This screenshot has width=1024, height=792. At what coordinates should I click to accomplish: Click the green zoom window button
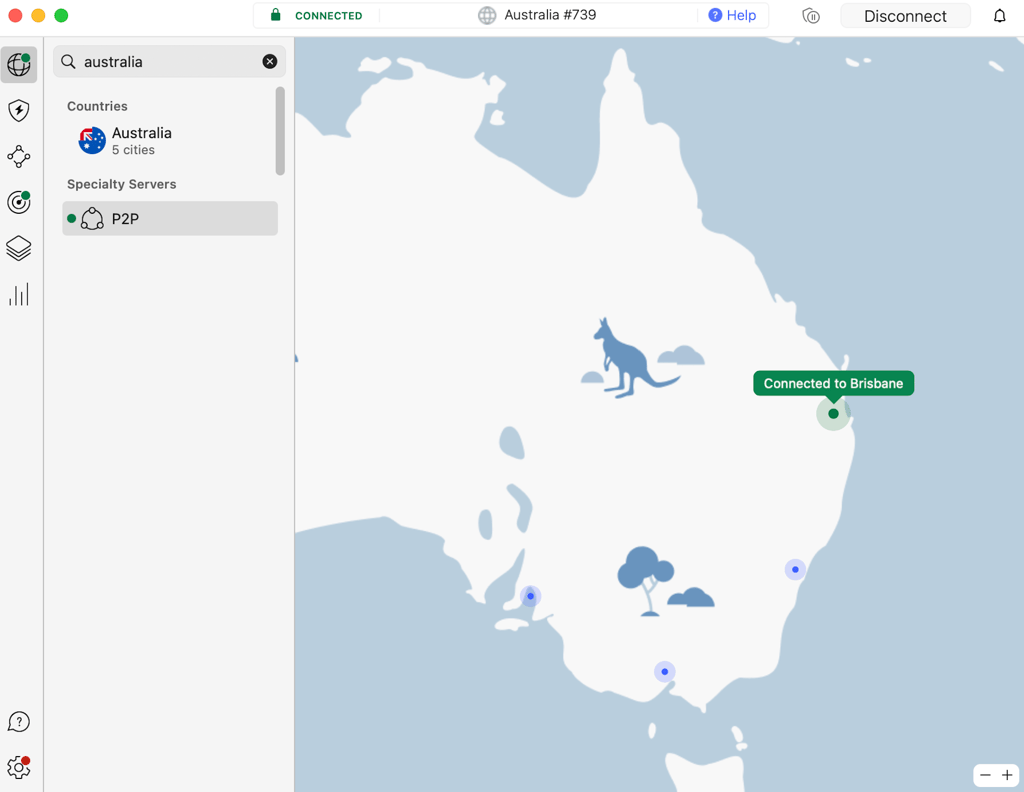[x=61, y=16]
